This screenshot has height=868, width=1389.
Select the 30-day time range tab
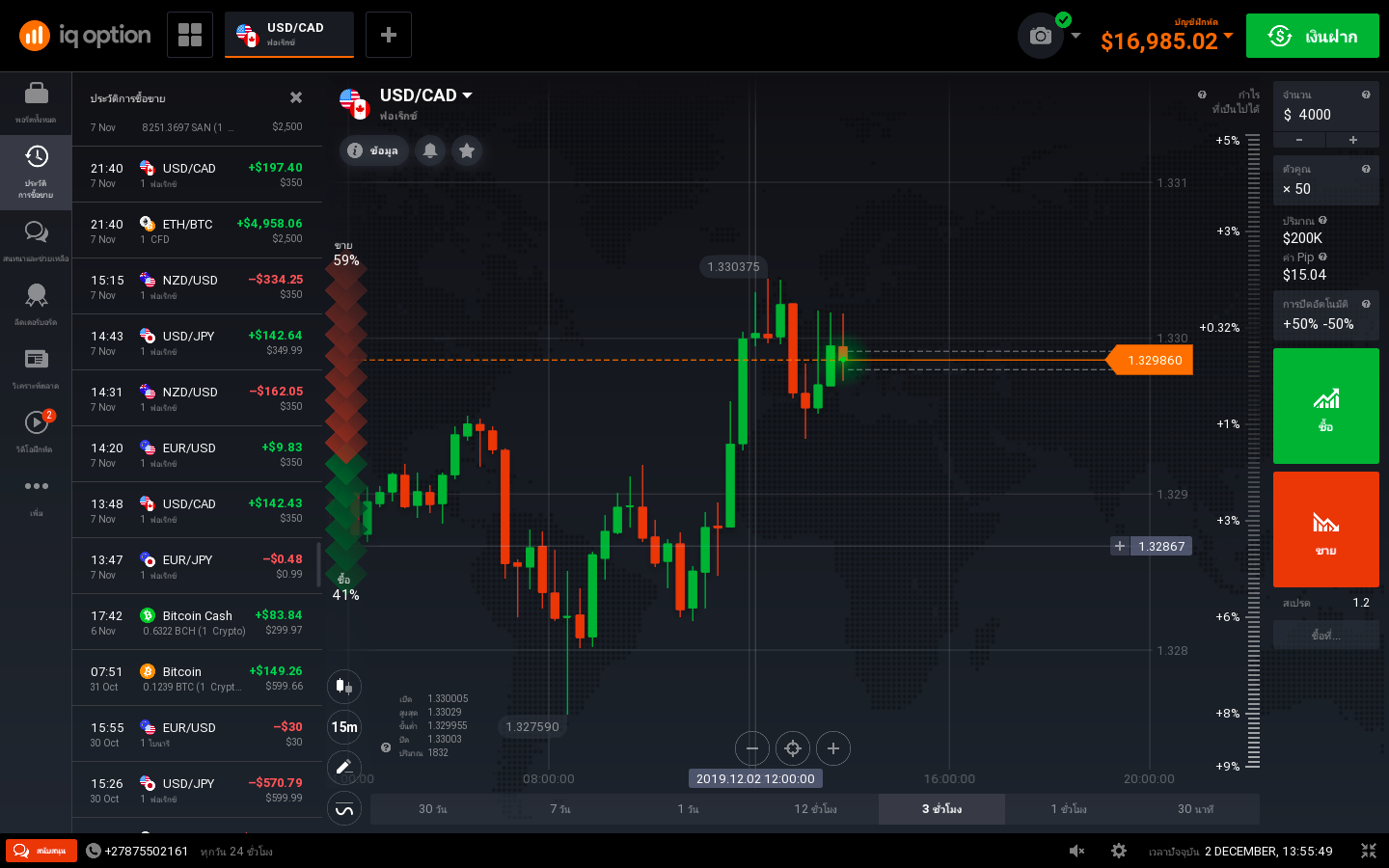[433, 809]
